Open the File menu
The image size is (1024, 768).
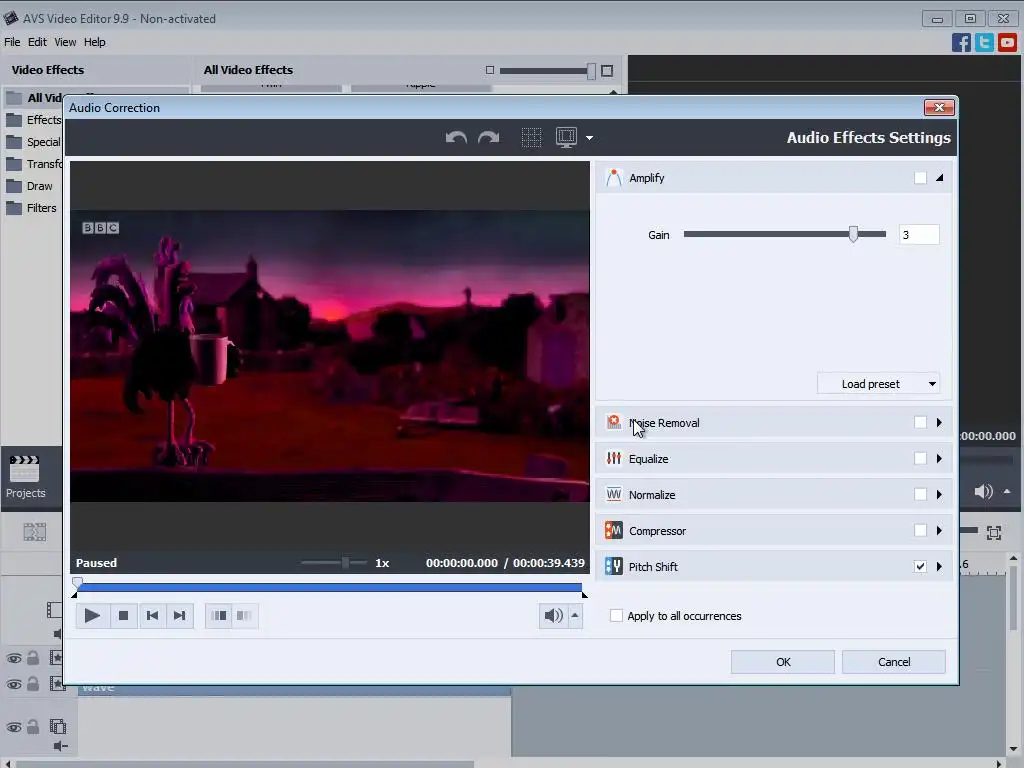click(12, 42)
